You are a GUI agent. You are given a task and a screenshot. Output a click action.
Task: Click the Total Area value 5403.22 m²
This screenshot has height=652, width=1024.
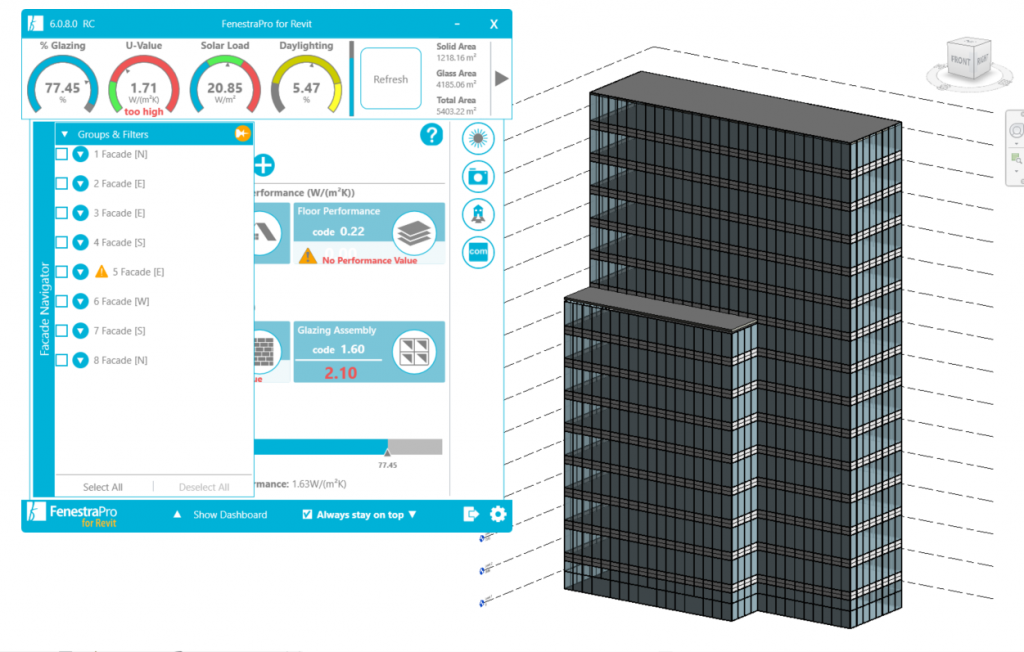click(456, 111)
